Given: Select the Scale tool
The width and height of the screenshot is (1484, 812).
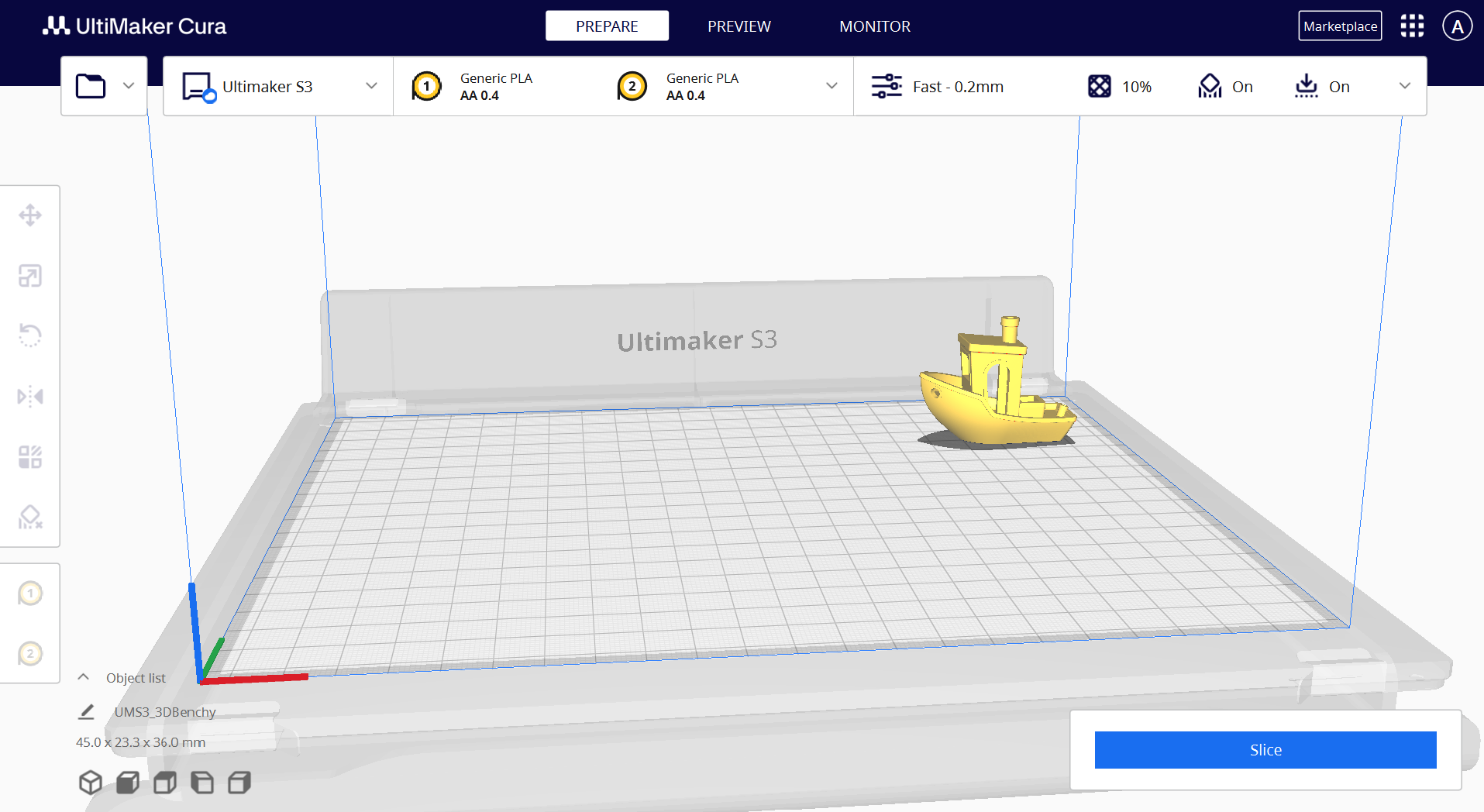Looking at the screenshot, I should (x=30, y=276).
